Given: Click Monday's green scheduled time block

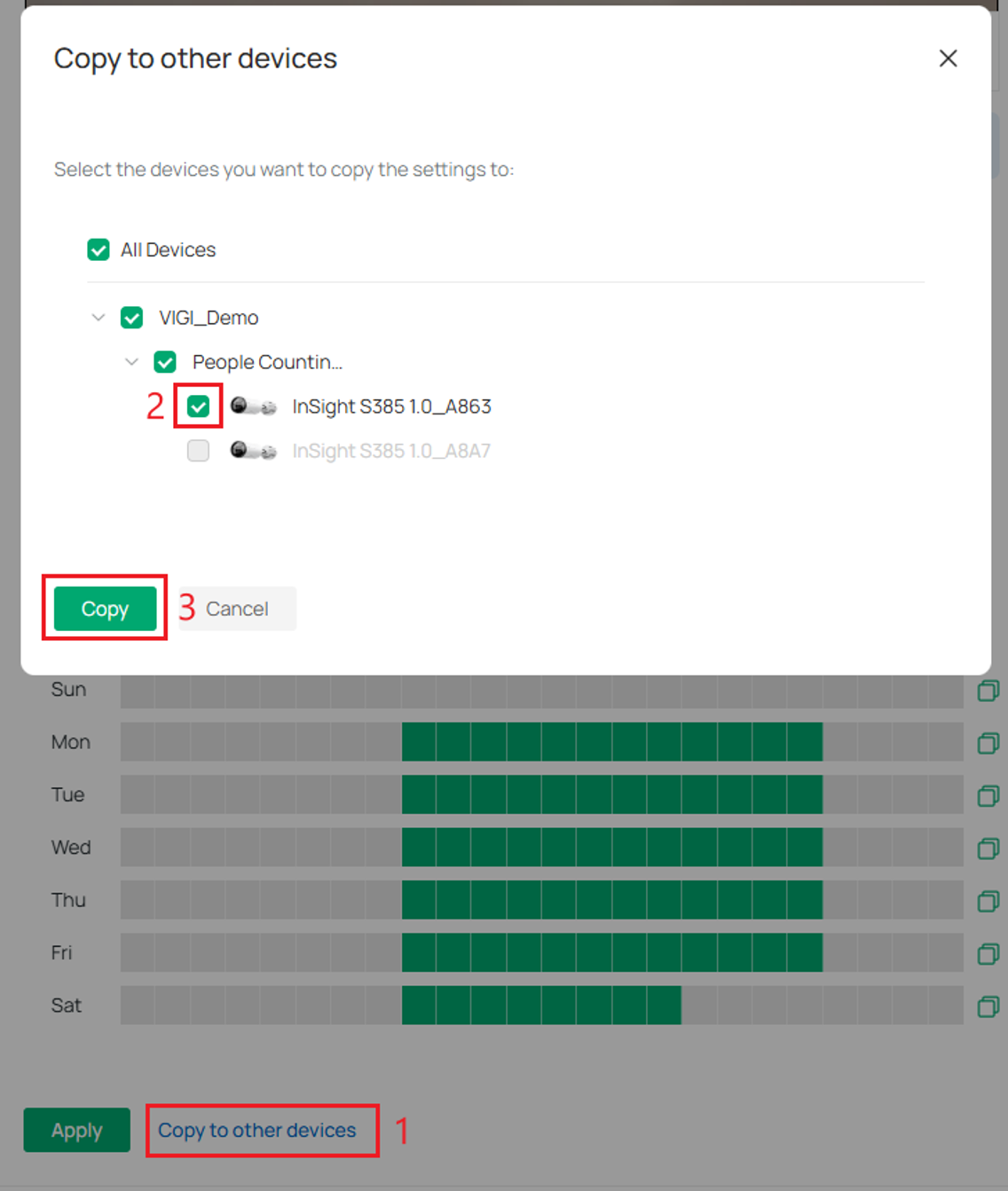Looking at the screenshot, I should 612,742.
